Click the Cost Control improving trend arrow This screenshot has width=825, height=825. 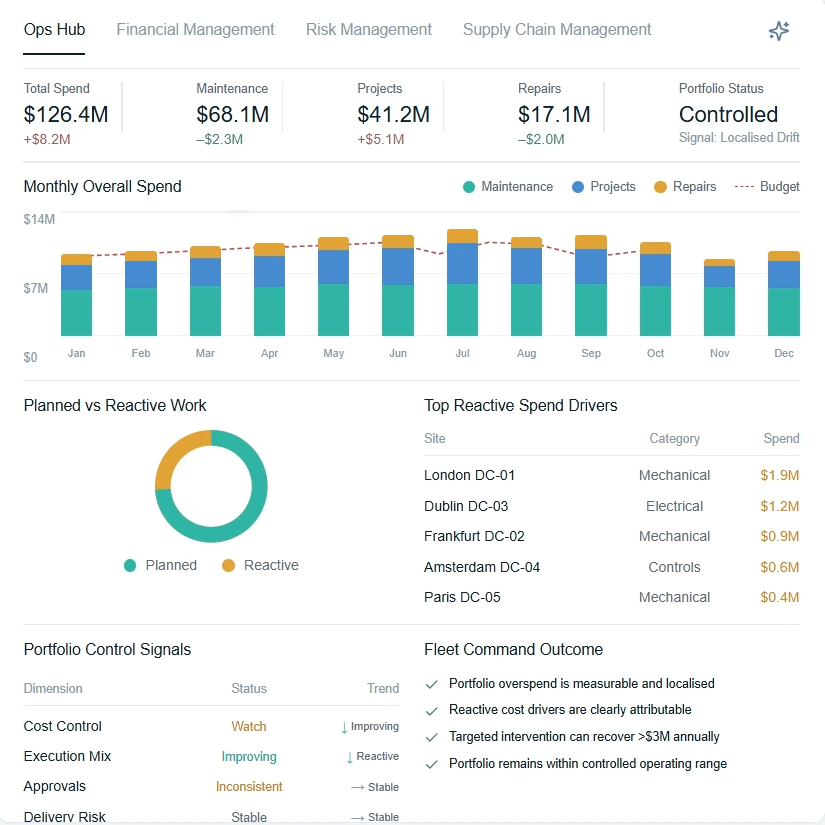345,727
